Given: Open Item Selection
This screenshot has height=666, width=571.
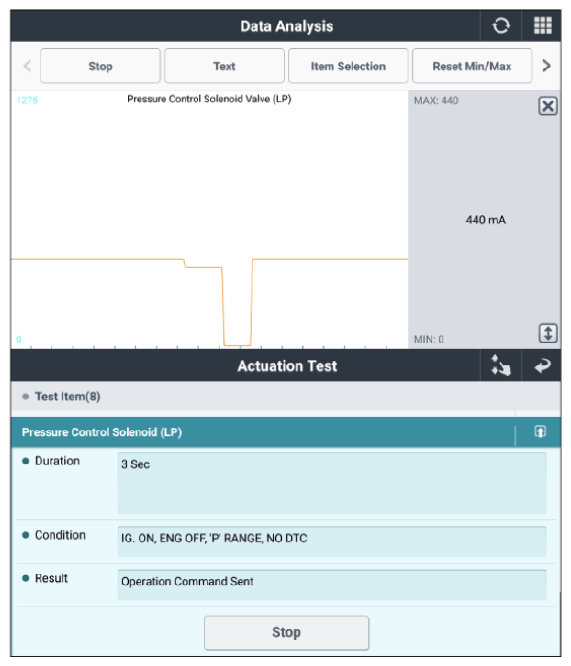Looking at the screenshot, I should pyautogui.click(x=348, y=66).
